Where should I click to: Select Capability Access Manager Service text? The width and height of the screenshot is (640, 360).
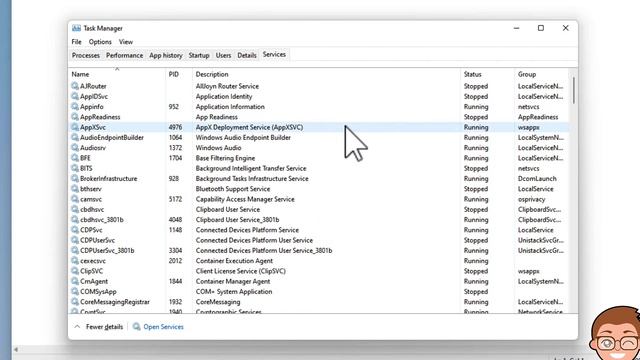[245, 199]
